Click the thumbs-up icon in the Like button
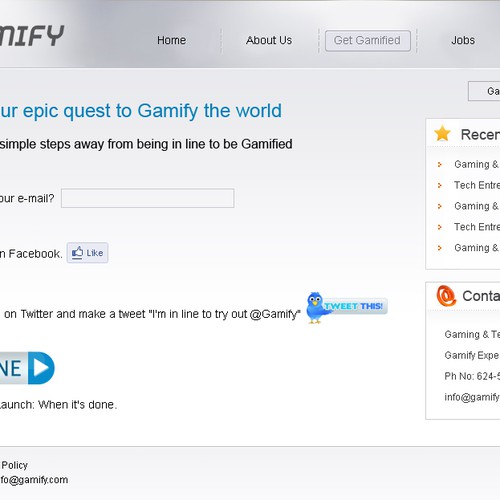 [77, 253]
